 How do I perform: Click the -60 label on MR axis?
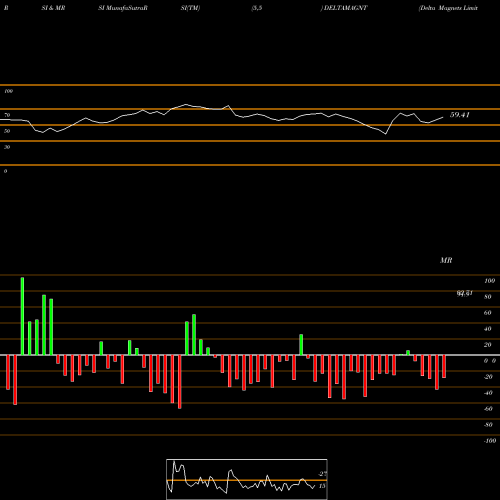click(488, 409)
